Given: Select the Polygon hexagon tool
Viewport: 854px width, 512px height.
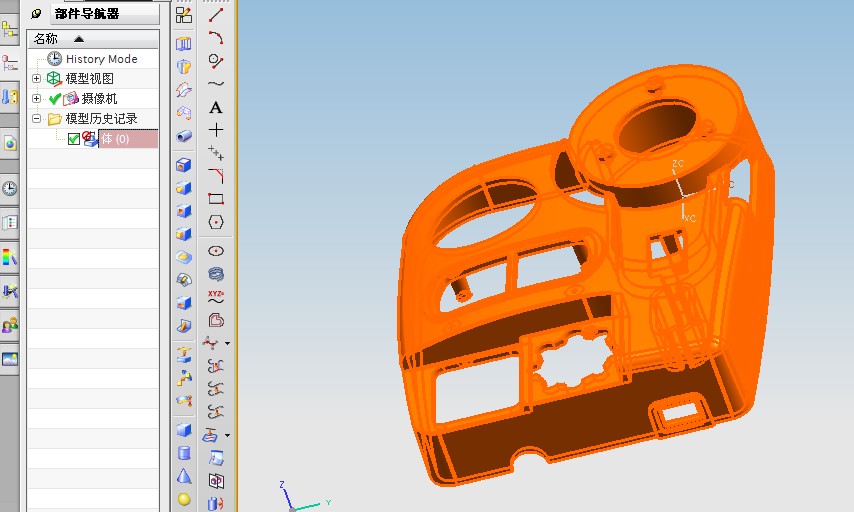Looking at the screenshot, I should coord(216,222).
